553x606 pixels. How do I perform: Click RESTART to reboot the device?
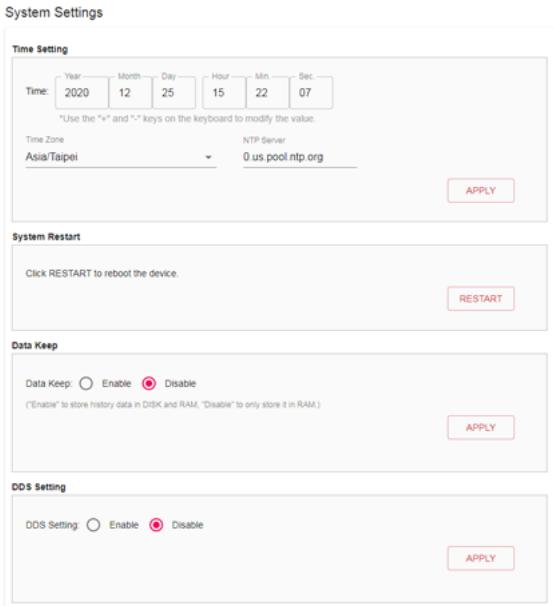click(x=481, y=299)
